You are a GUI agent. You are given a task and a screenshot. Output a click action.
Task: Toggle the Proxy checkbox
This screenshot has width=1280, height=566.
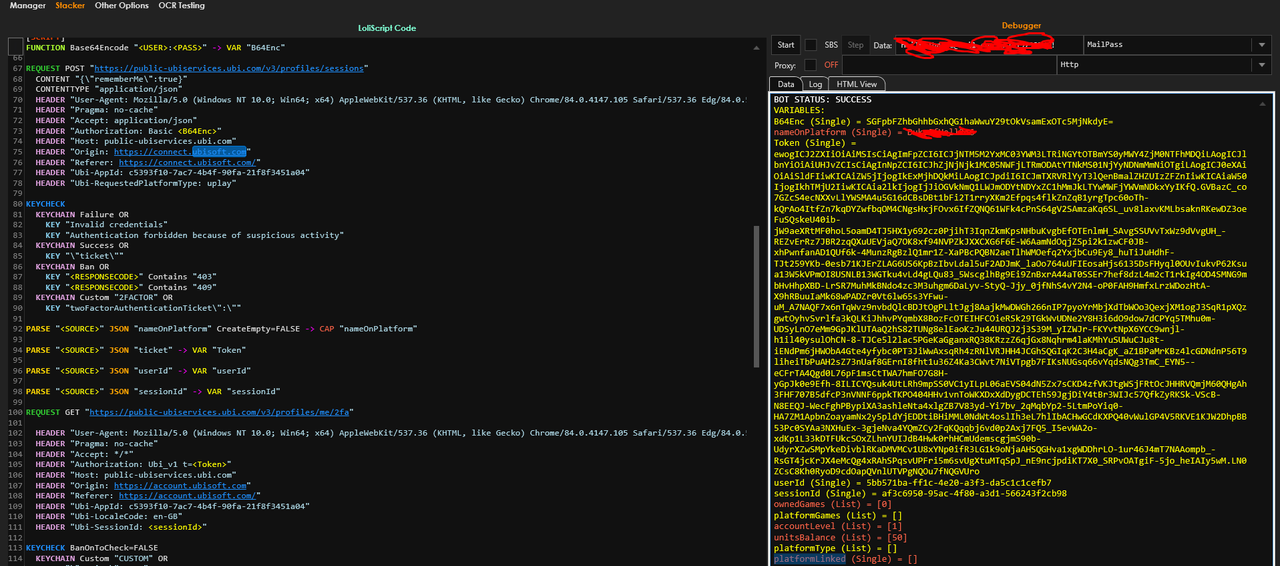click(811, 65)
